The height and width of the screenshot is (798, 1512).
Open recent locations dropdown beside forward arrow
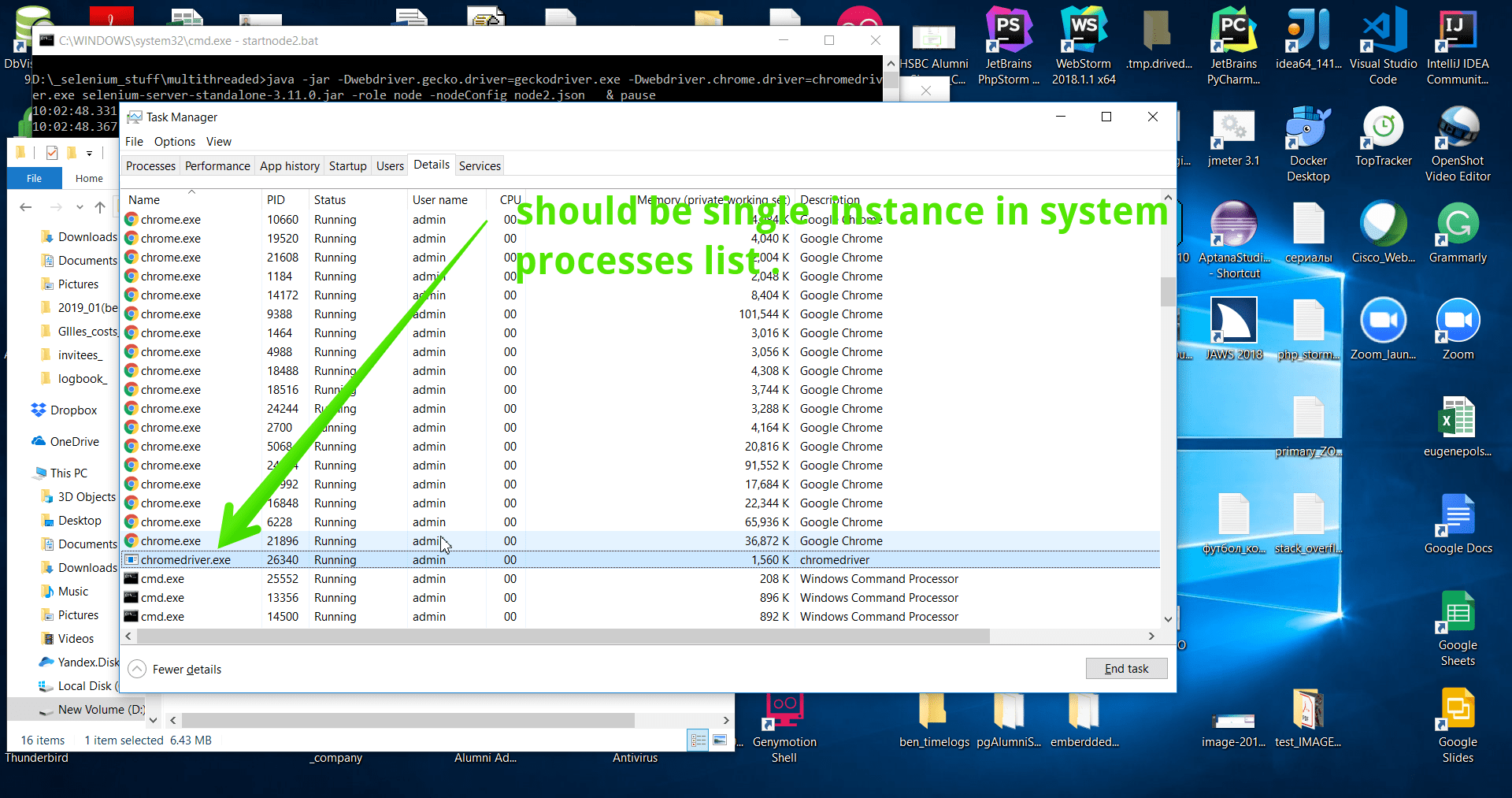point(80,207)
